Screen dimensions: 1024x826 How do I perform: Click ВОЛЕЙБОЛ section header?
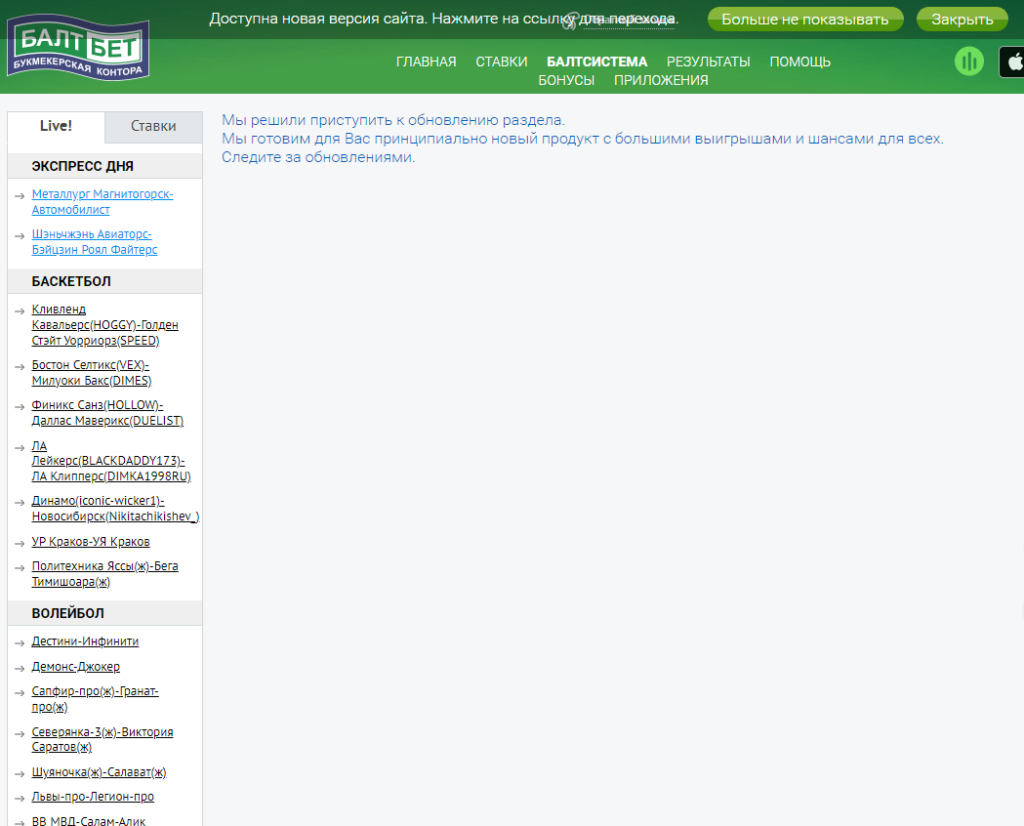(x=105, y=613)
